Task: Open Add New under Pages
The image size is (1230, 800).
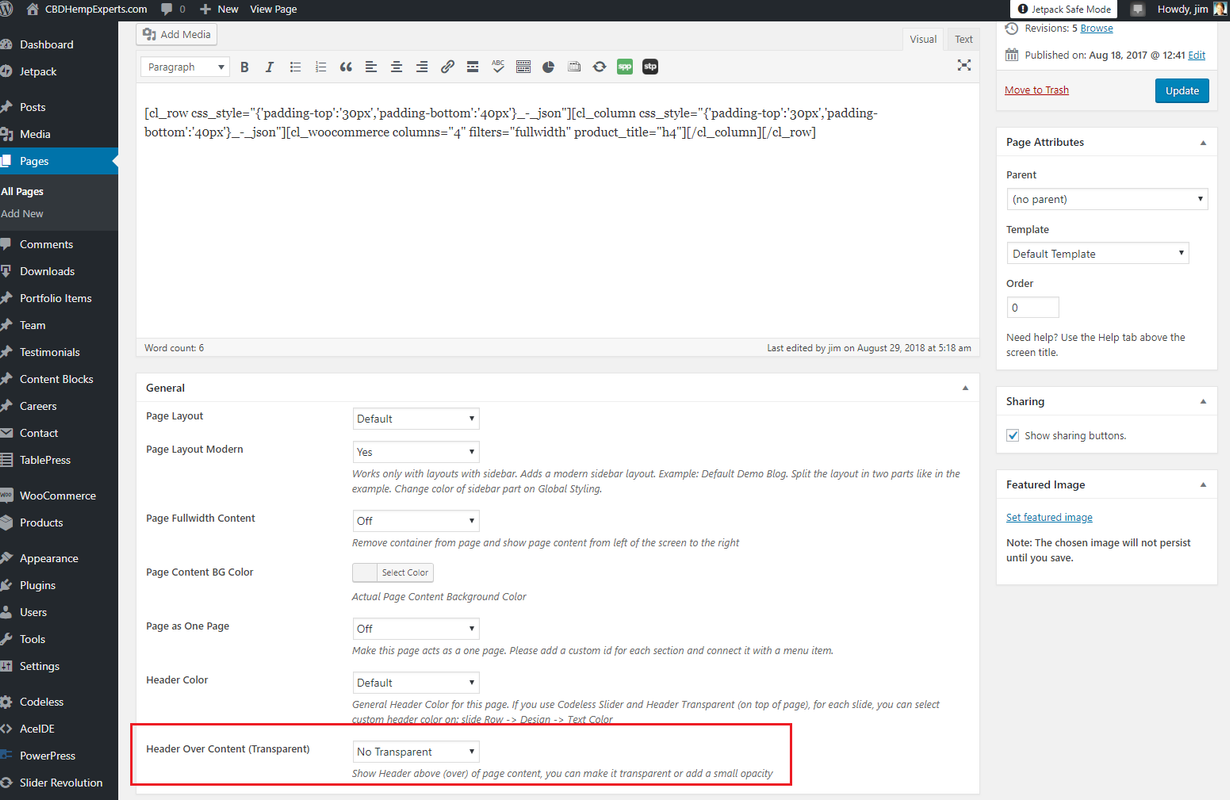Action: click(x=22, y=214)
